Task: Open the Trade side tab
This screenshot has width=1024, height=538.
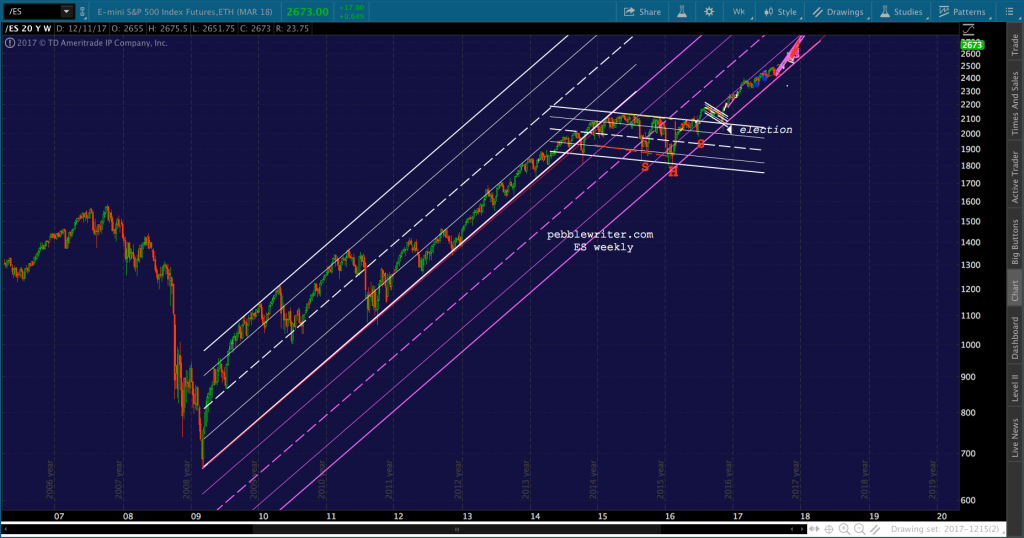Action: coord(1015,44)
